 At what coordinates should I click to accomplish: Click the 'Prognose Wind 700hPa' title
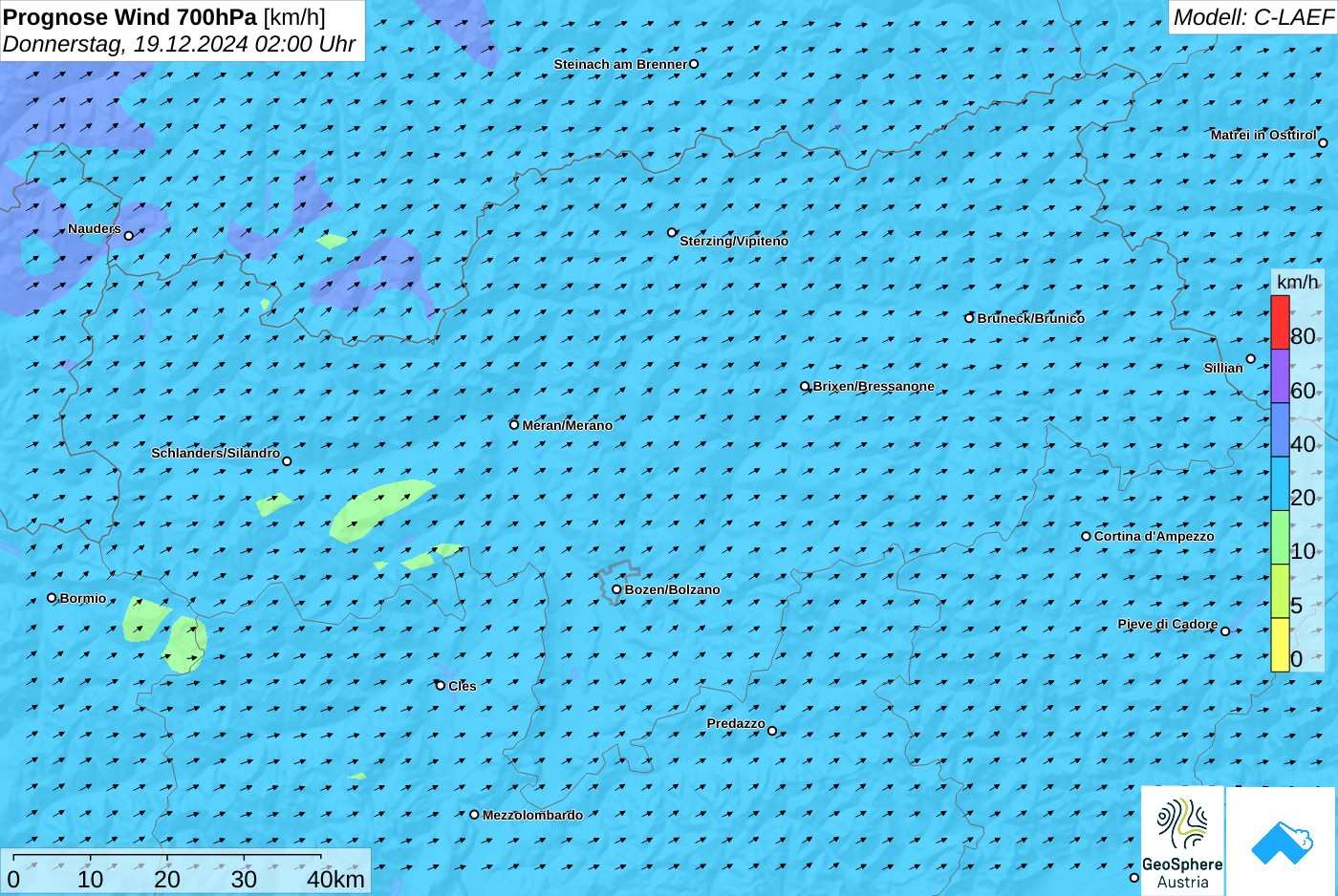pos(130,16)
